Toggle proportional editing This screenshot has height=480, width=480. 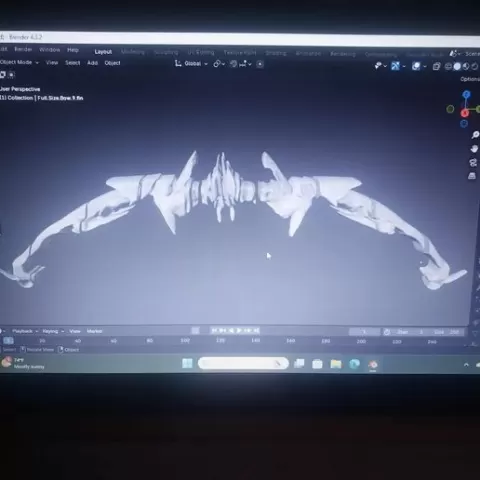pyautogui.click(x=260, y=64)
